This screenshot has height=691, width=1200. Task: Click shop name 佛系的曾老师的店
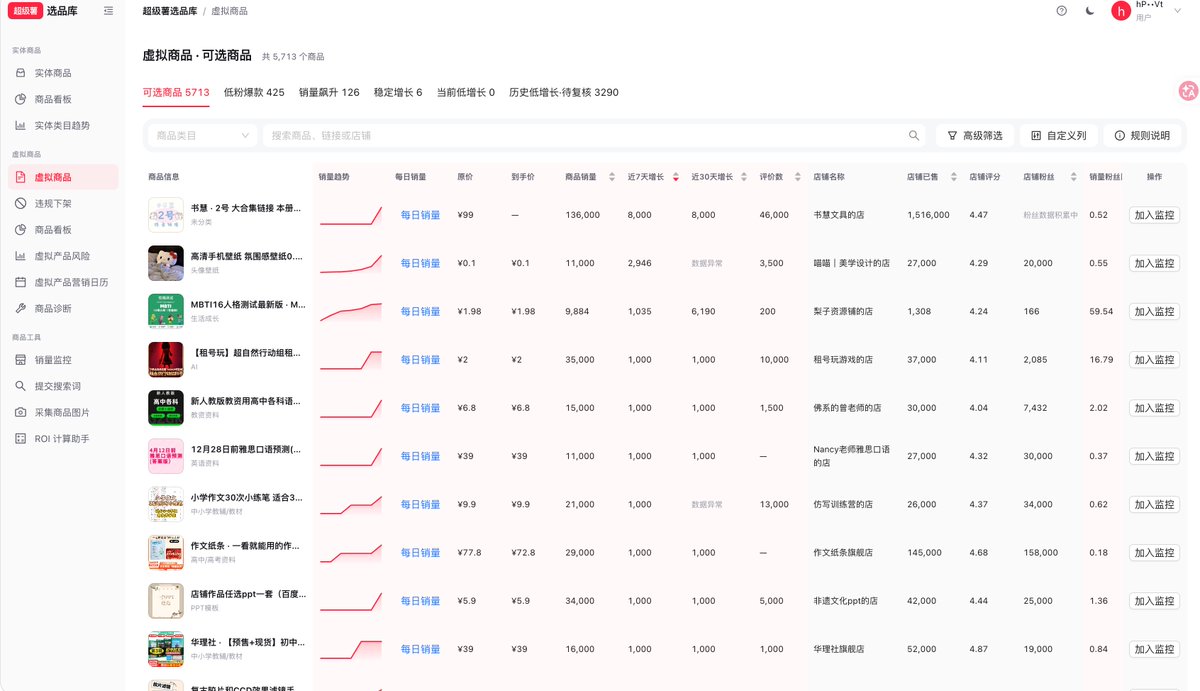click(x=848, y=408)
